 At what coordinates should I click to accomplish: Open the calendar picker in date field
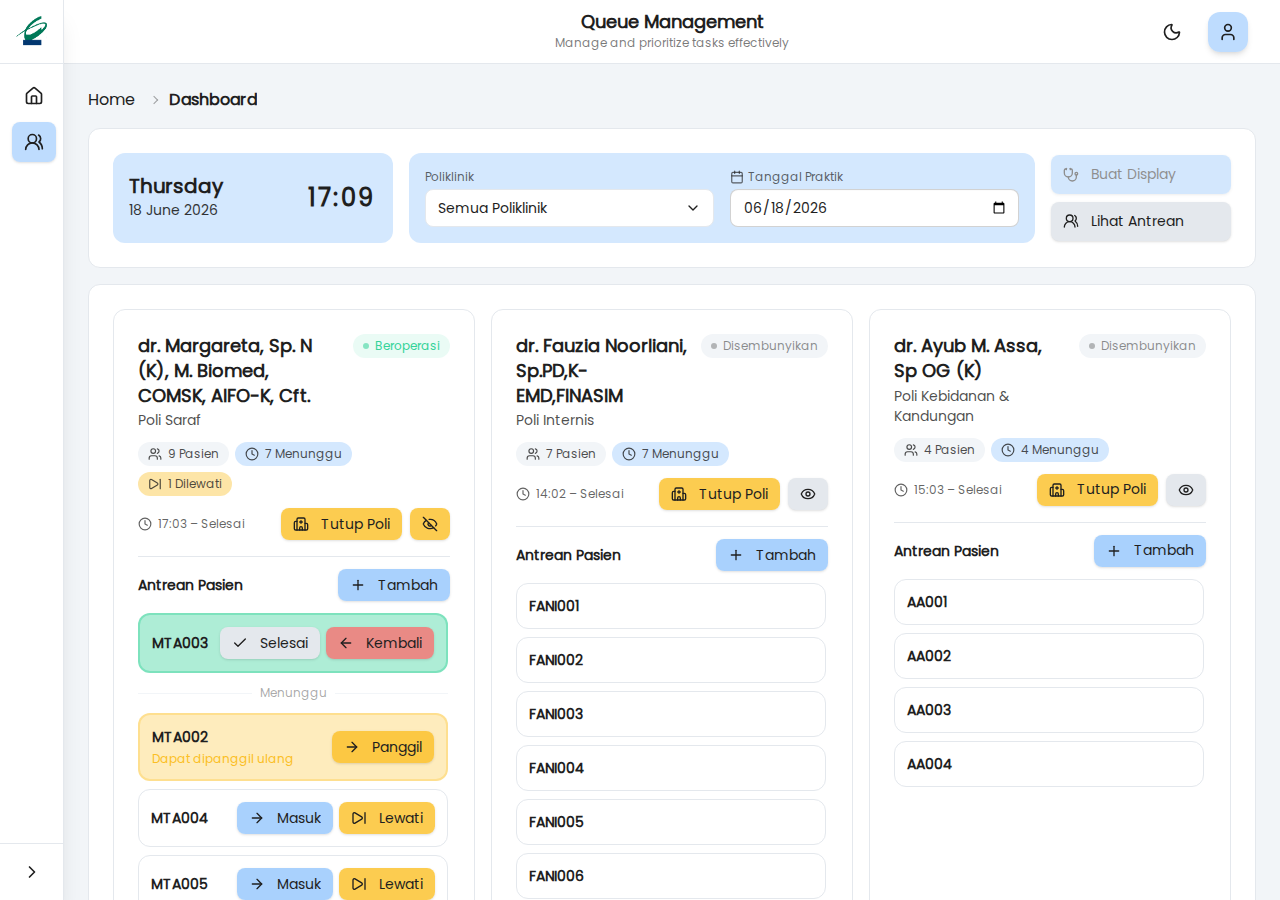click(x=999, y=208)
